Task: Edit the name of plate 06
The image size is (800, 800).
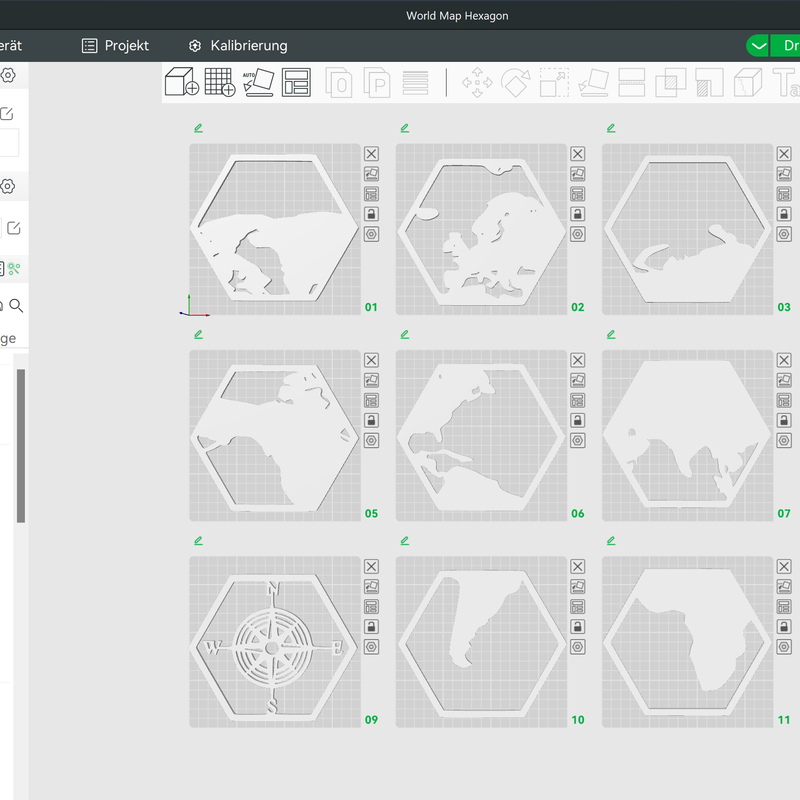Action: click(405, 334)
